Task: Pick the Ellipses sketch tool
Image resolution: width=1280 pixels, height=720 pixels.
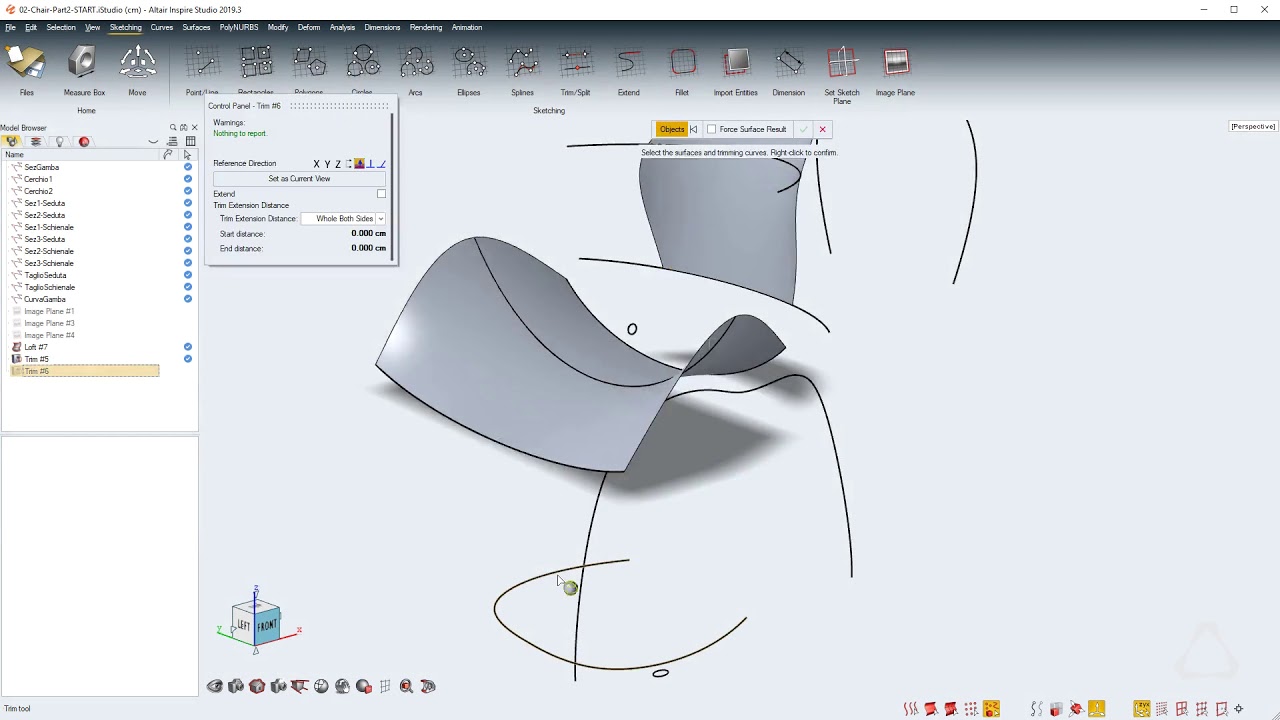Action: pos(468,70)
